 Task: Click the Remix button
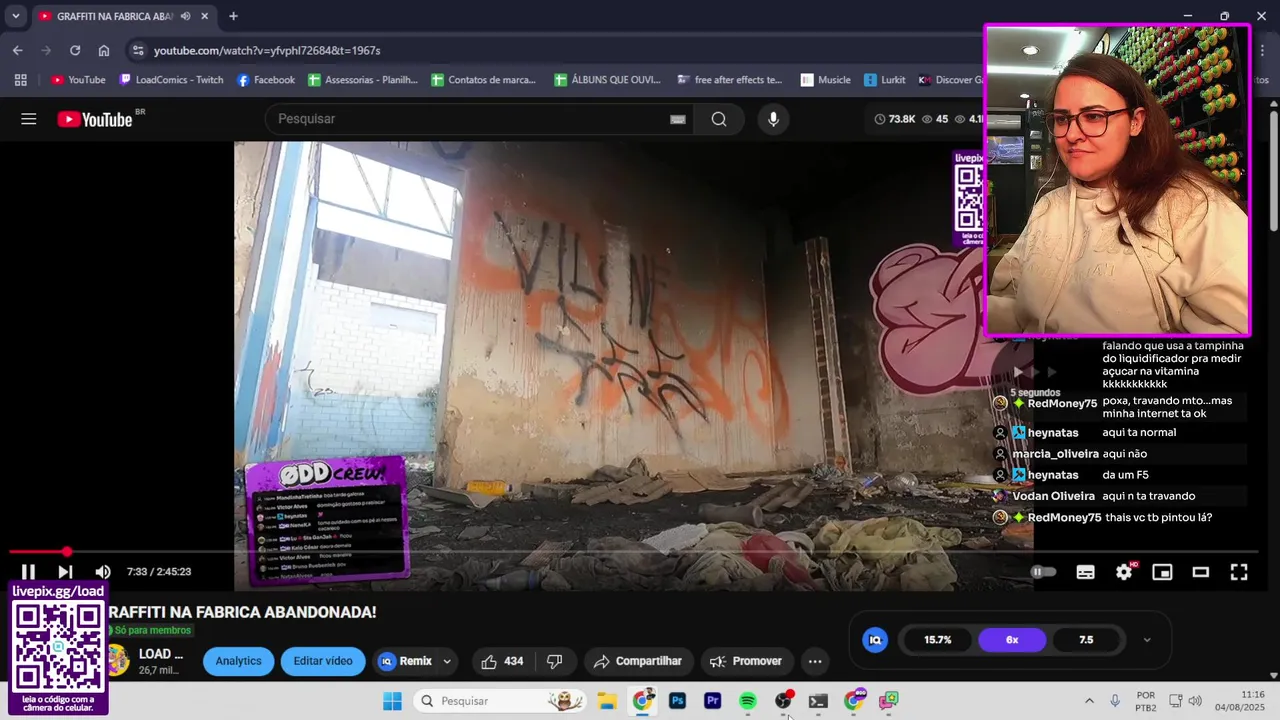(x=406, y=661)
